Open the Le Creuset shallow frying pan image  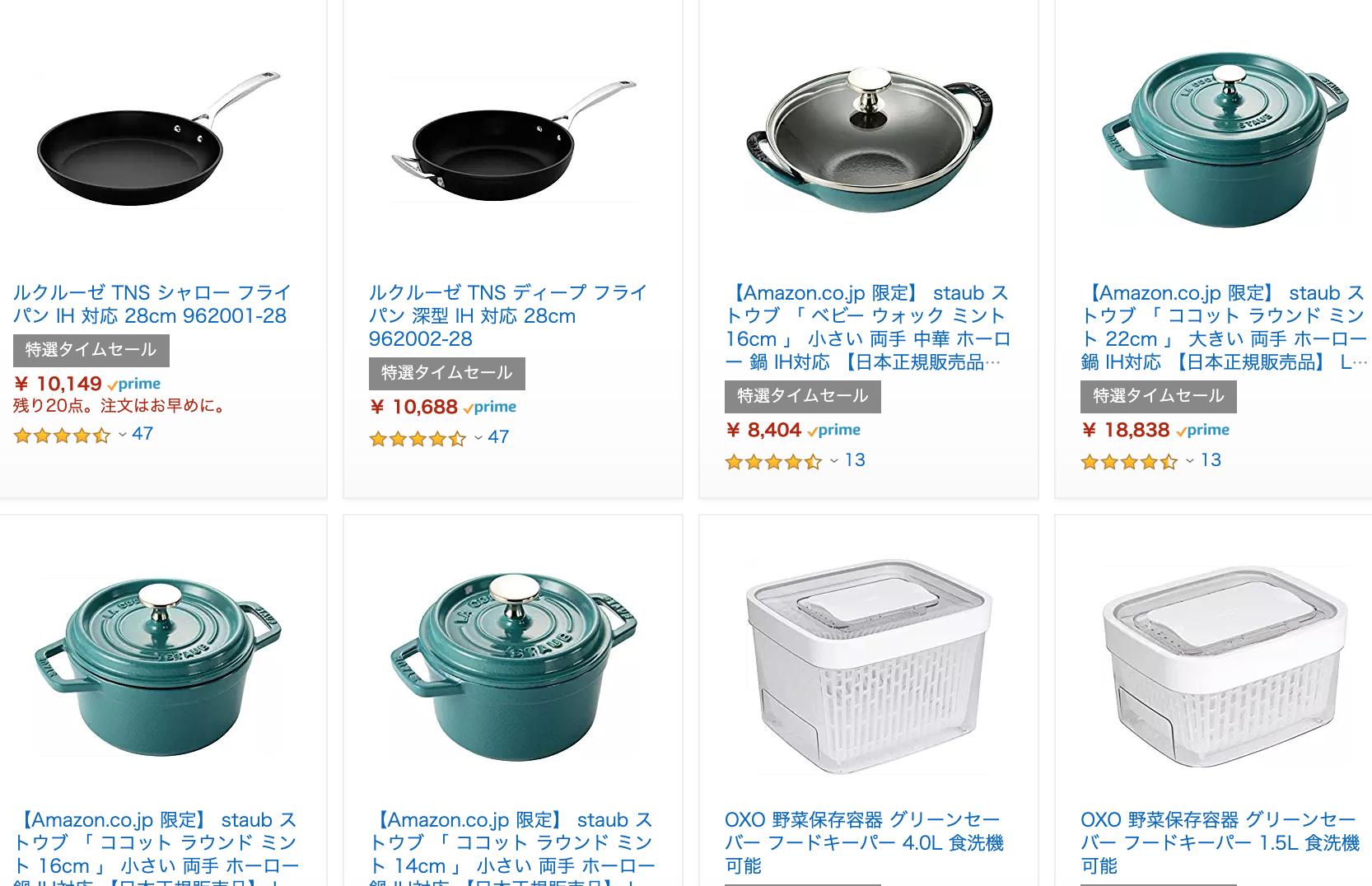160,140
